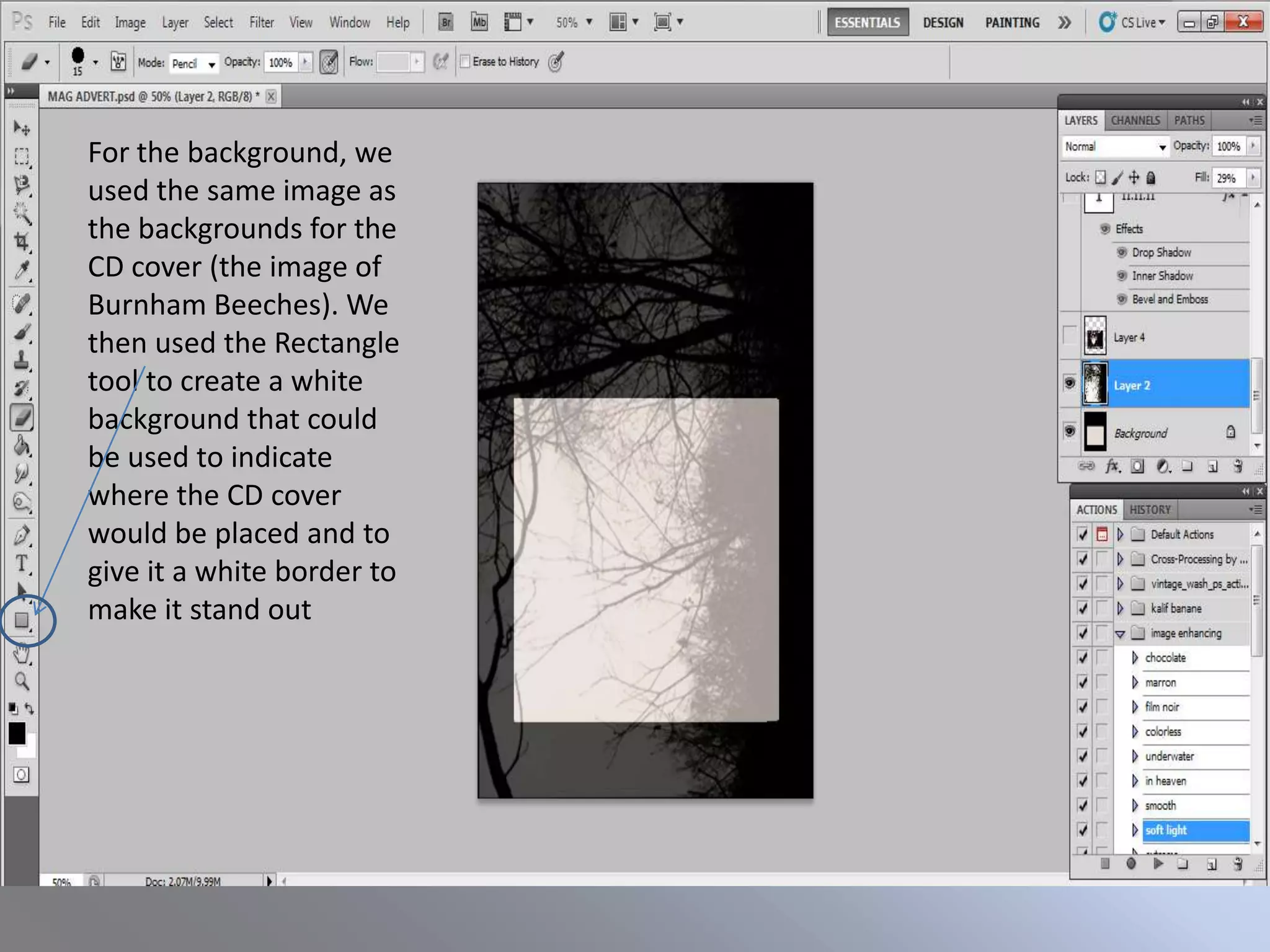The height and width of the screenshot is (952, 1270).
Task: Select the Dodge tool
Action: tap(22, 502)
